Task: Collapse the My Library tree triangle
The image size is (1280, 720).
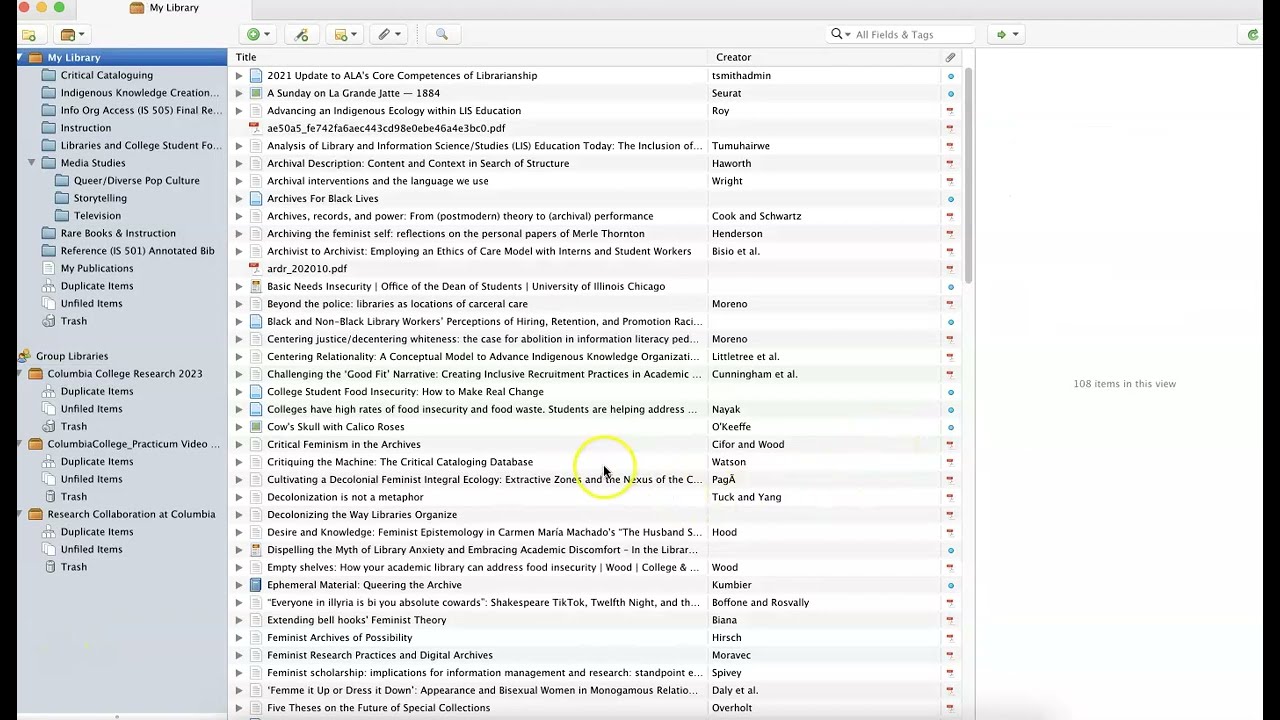Action: tap(20, 58)
